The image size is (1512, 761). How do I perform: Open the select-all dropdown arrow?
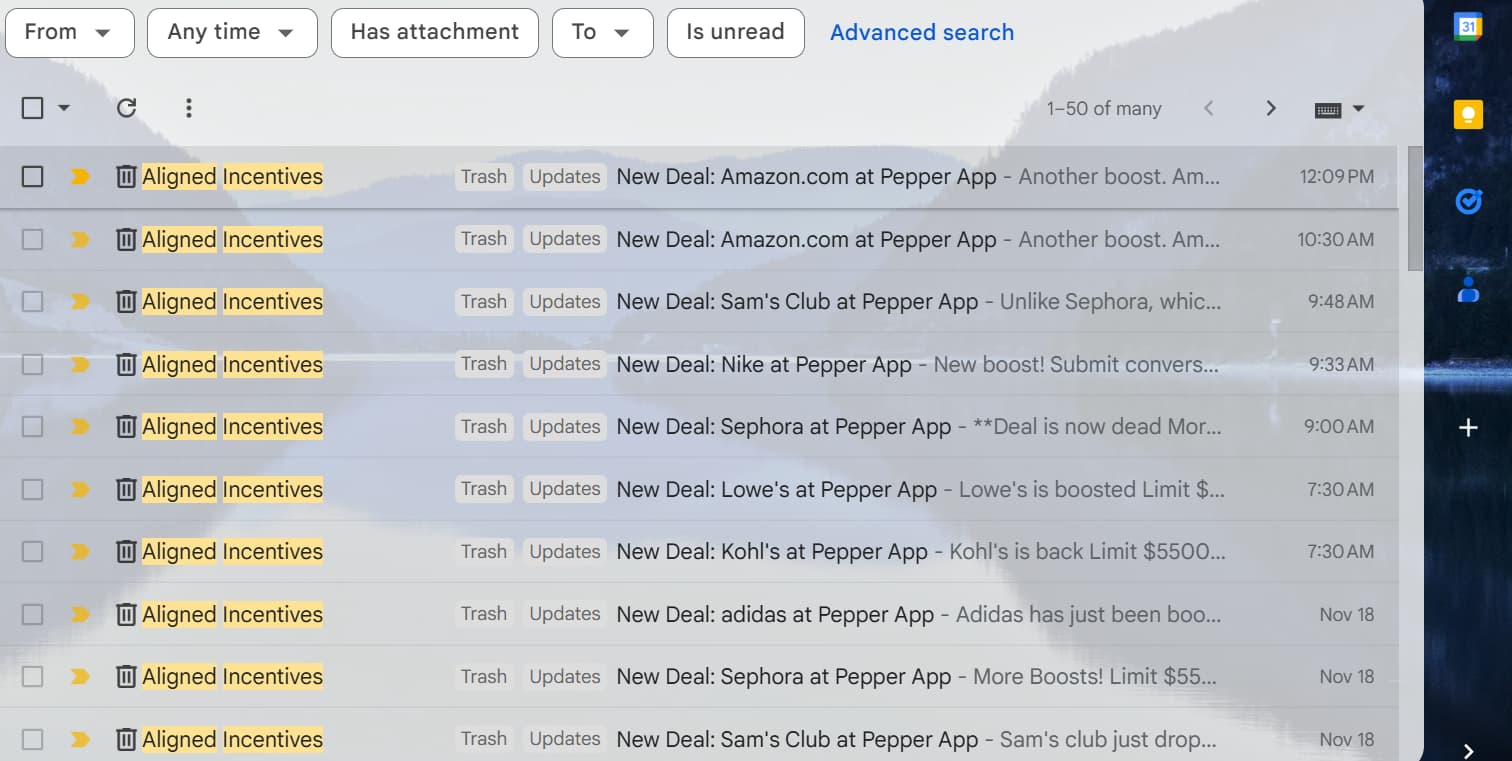(64, 108)
